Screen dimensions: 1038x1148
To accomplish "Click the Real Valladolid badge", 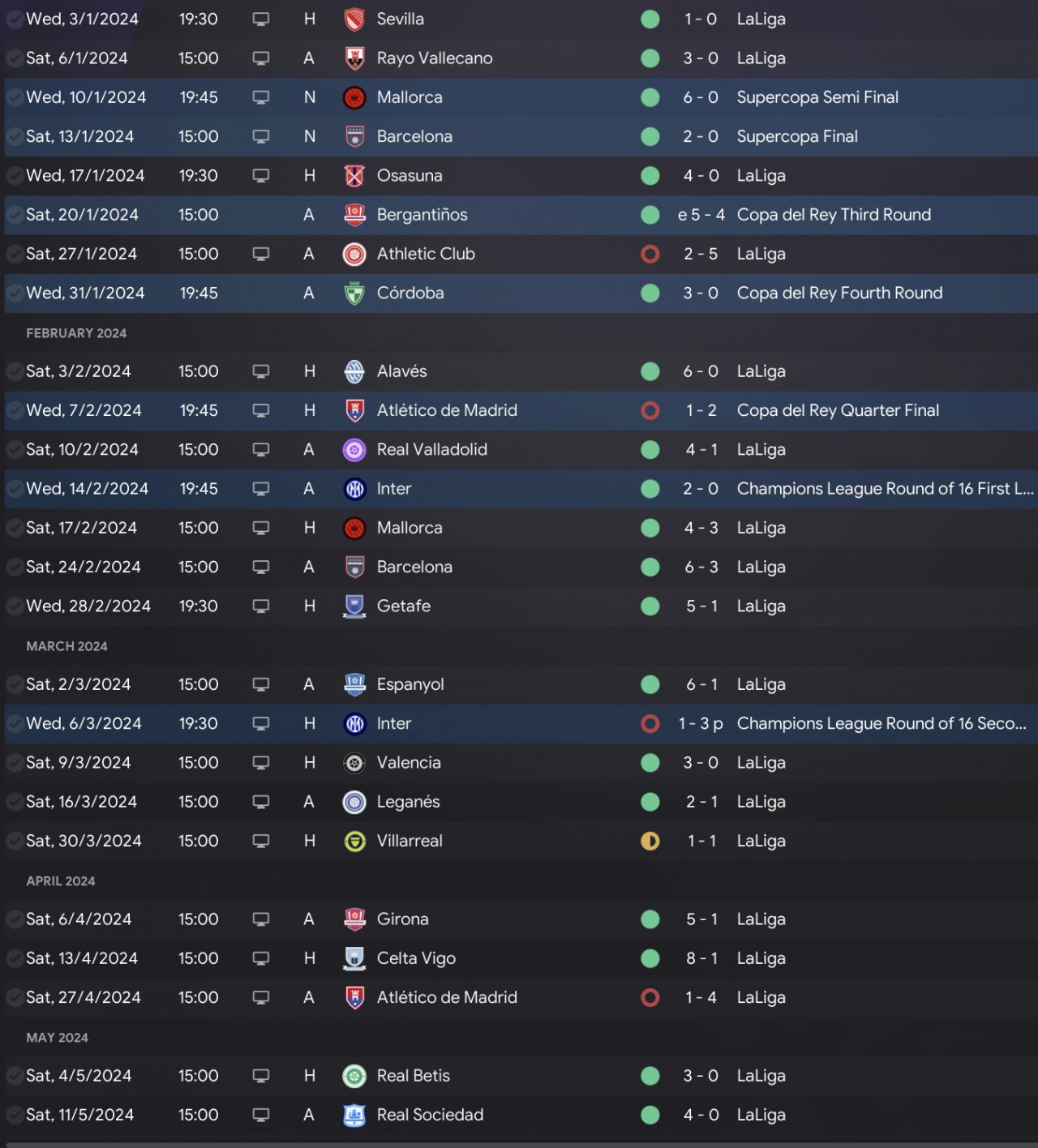I will point(354,450).
